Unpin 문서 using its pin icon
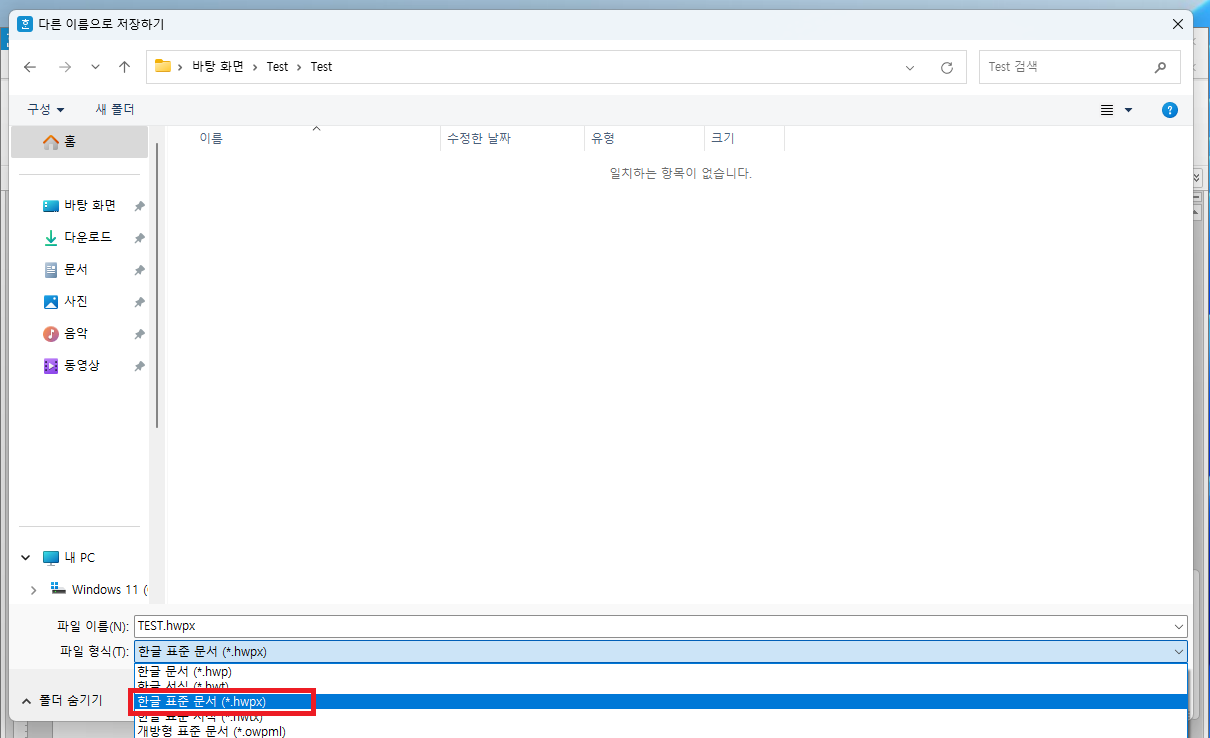The height and width of the screenshot is (738, 1210). tap(140, 269)
